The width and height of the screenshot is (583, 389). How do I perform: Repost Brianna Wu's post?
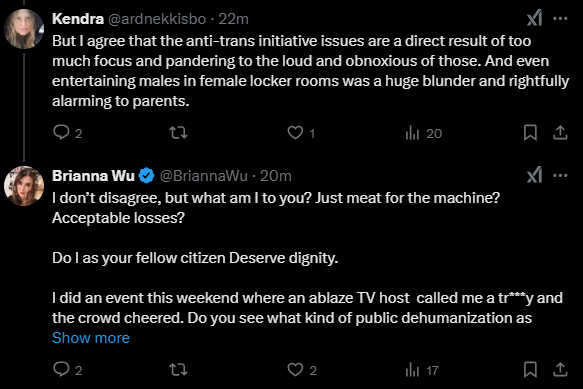pyautogui.click(x=178, y=369)
